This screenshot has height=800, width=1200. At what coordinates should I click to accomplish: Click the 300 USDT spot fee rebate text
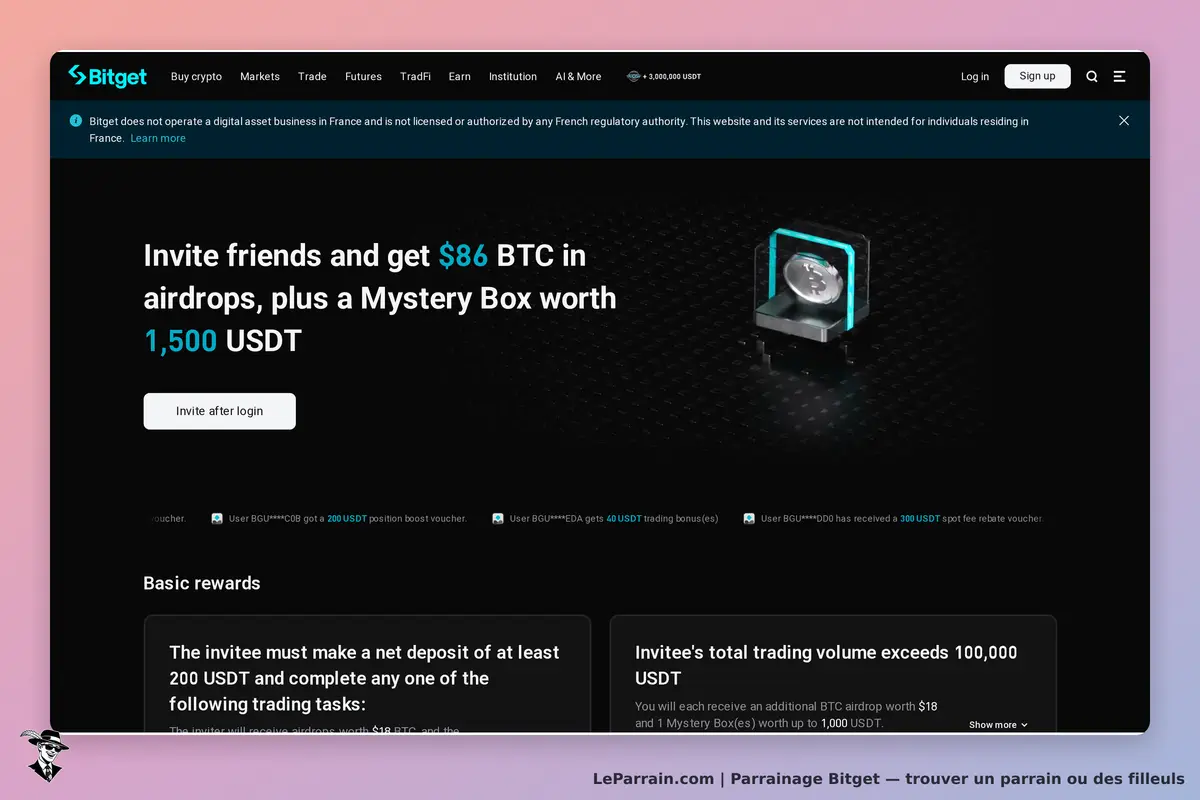(x=971, y=519)
